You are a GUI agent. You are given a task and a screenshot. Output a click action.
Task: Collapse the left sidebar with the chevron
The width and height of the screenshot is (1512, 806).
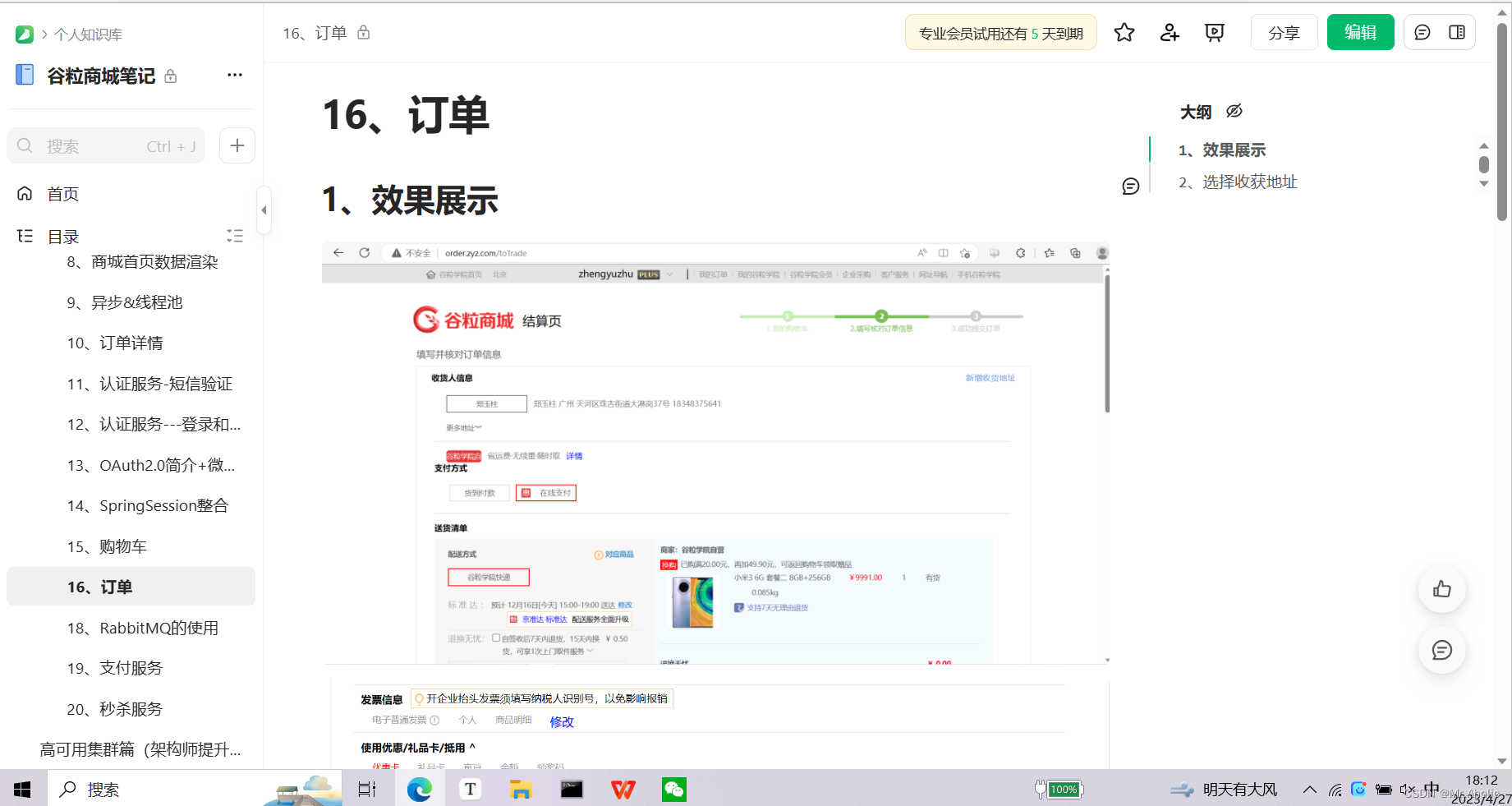[x=264, y=210]
